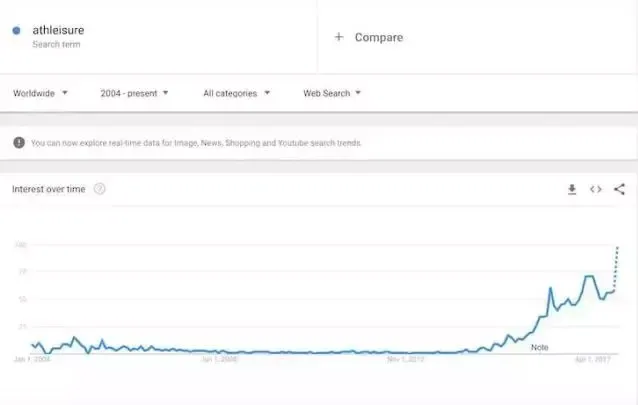Open help icon beside Interest over time
The image size is (638, 405).
pos(99,189)
